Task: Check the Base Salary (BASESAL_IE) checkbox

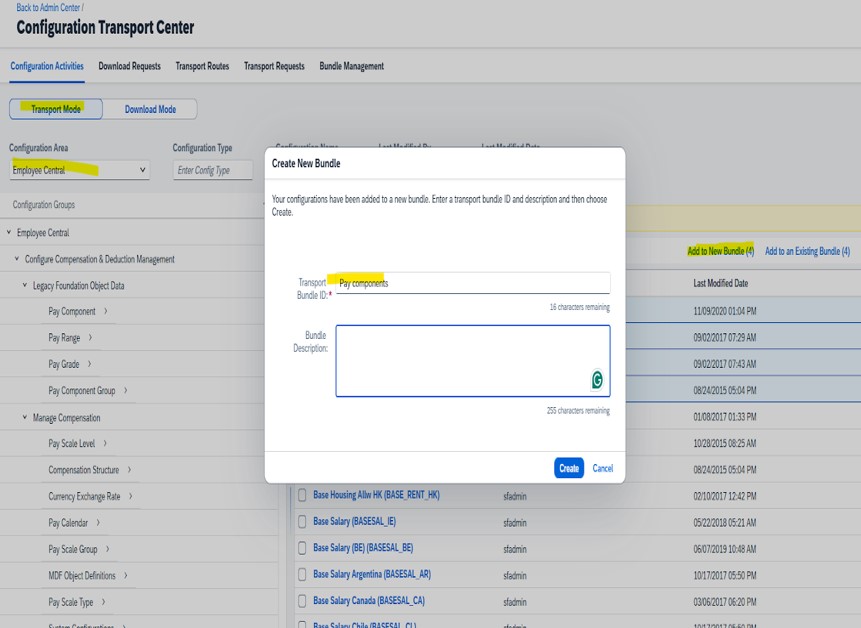Action: tap(302, 522)
